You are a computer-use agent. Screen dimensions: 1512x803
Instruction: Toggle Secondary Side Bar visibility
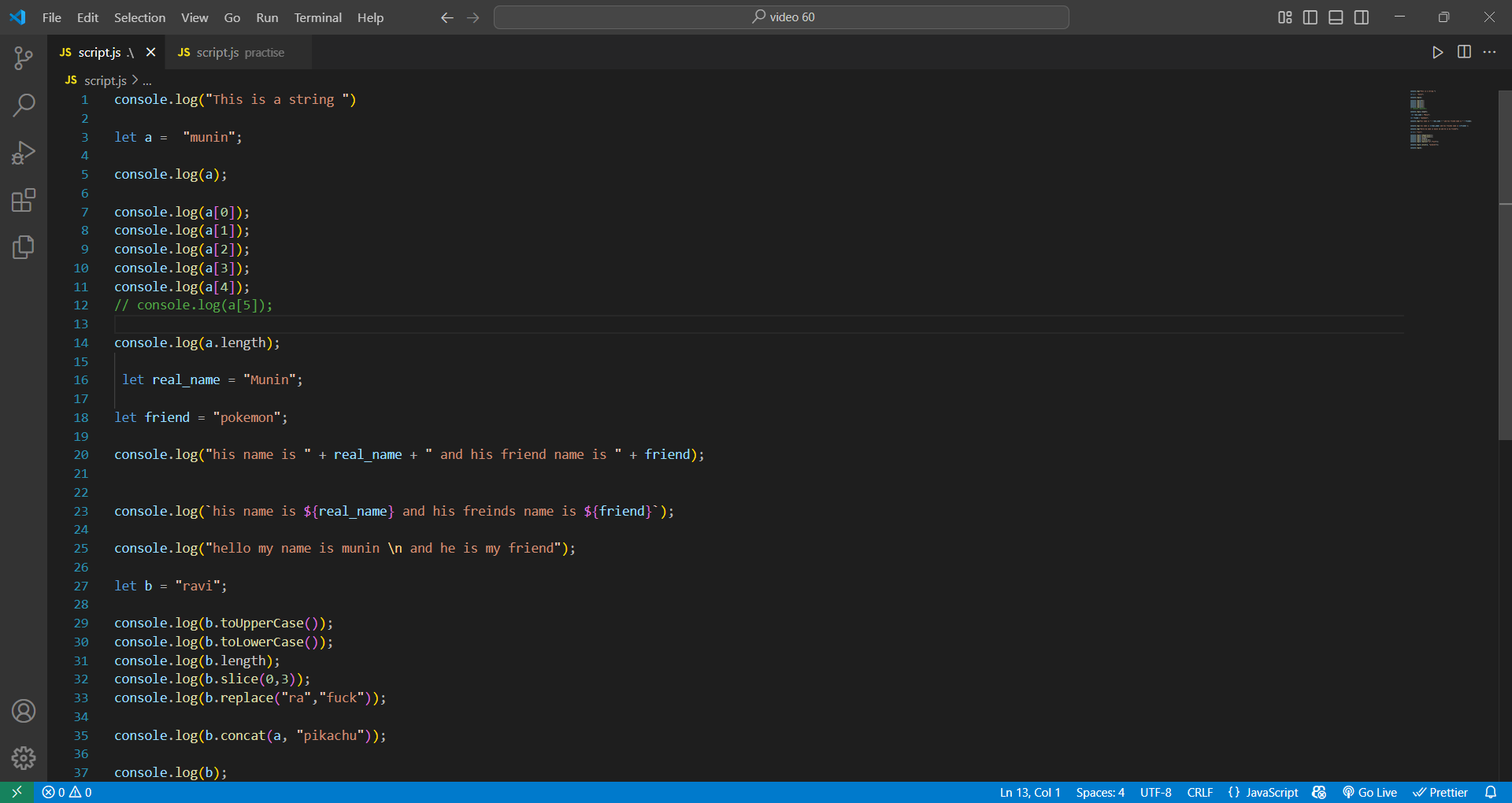pyautogui.click(x=1362, y=17)
